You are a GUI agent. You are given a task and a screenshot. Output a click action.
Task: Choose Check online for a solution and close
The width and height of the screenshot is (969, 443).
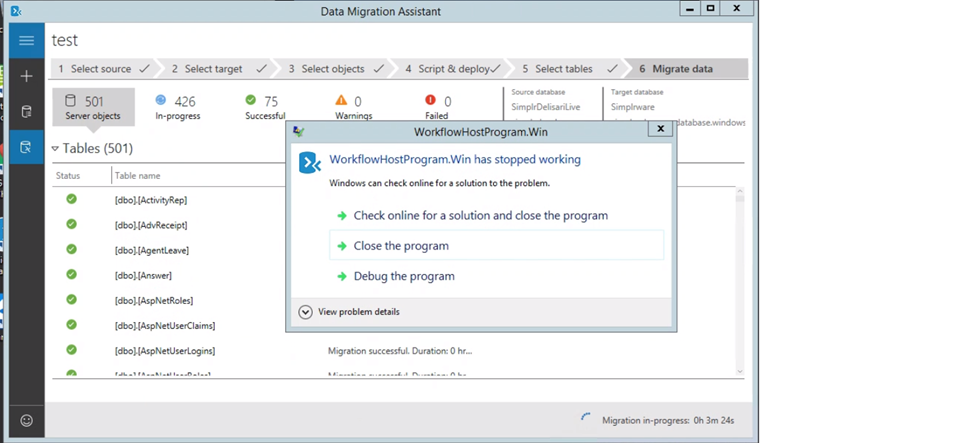point(480,216)
